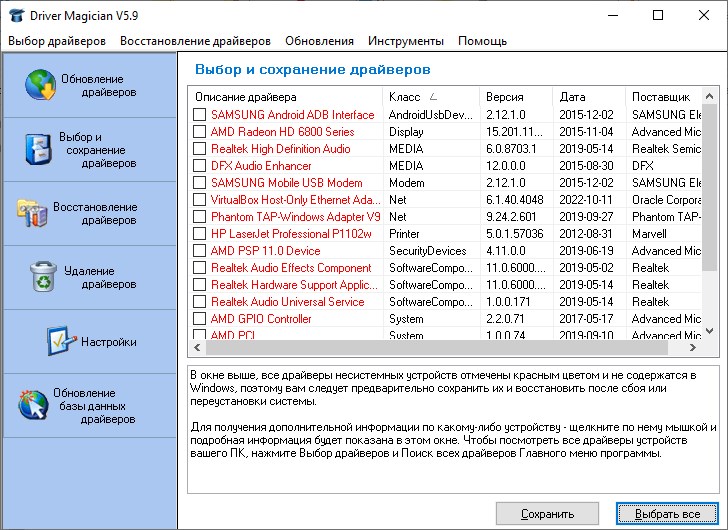Open the Инструменты menu
The height and width of the screenshot is (530, 728).
pos(406,41)
